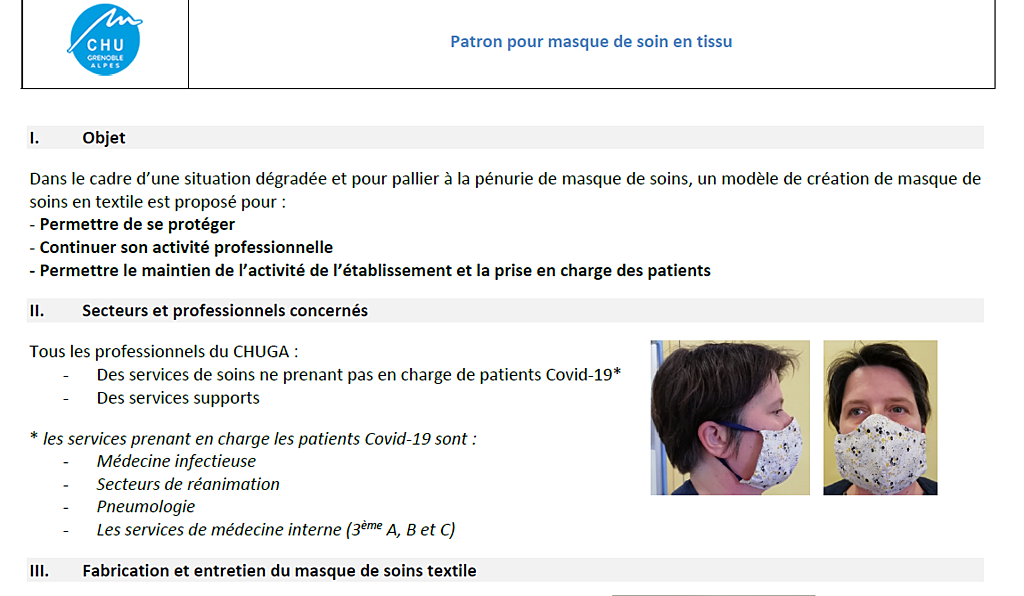Click 'Tous les professionnels du CHUGA' text

point(164,352)
